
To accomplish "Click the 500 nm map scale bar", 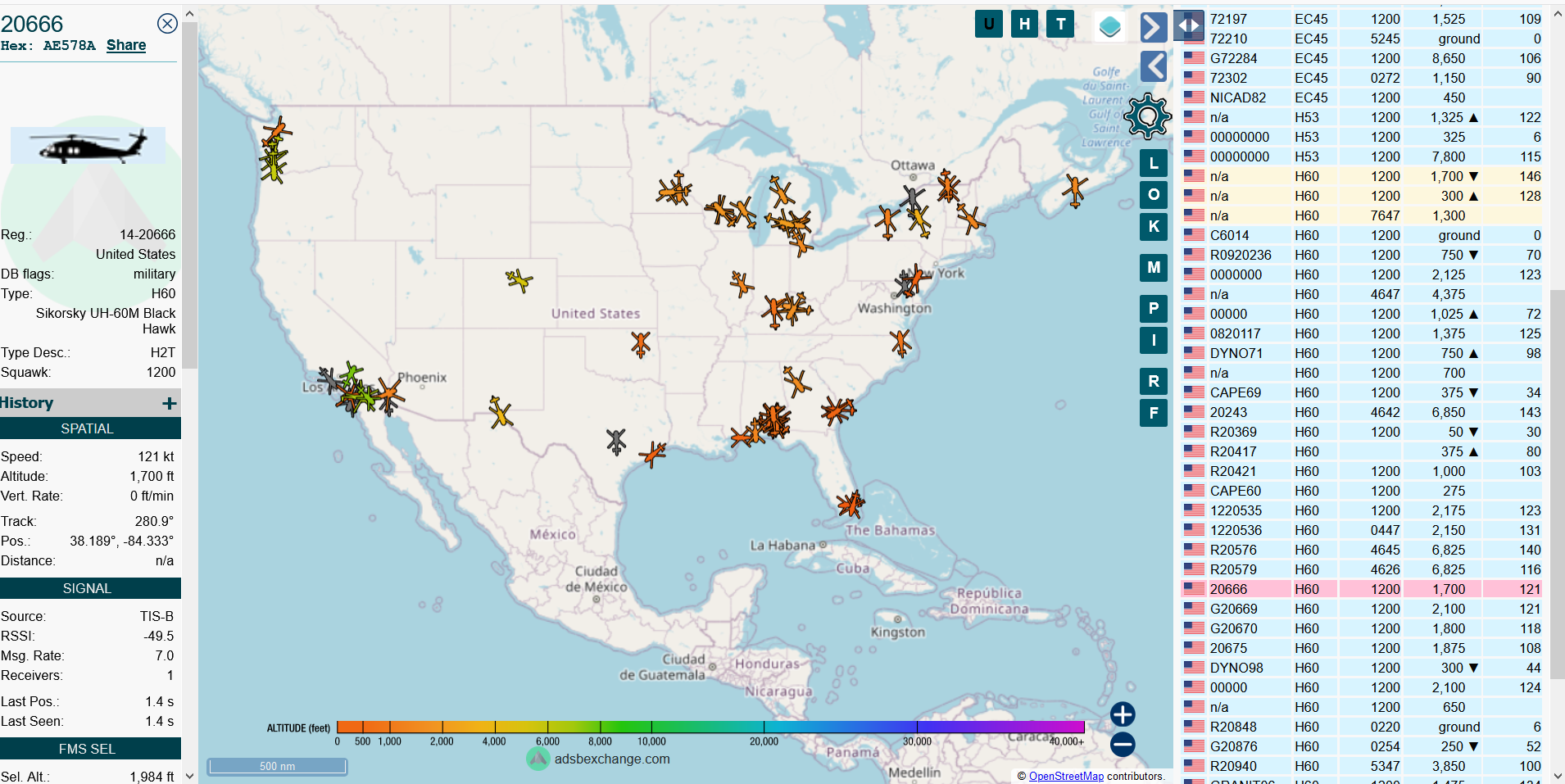I will point(277,766).
